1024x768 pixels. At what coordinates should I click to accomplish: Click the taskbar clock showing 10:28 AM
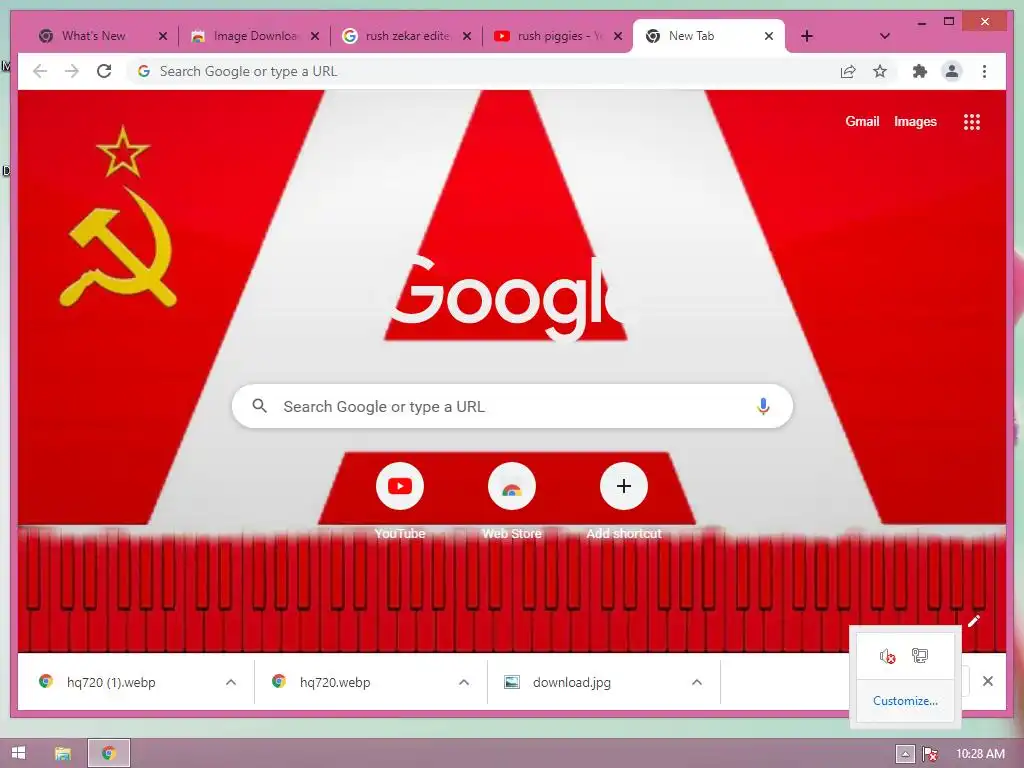(x=980, y=754)
